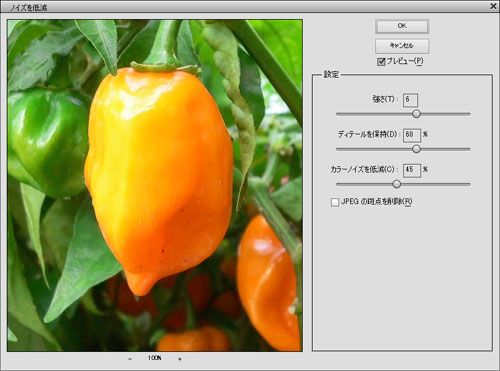Click the ディテールを保持 slider handle
The width and height of the screenshot is (500, 371).
[416, 149]
